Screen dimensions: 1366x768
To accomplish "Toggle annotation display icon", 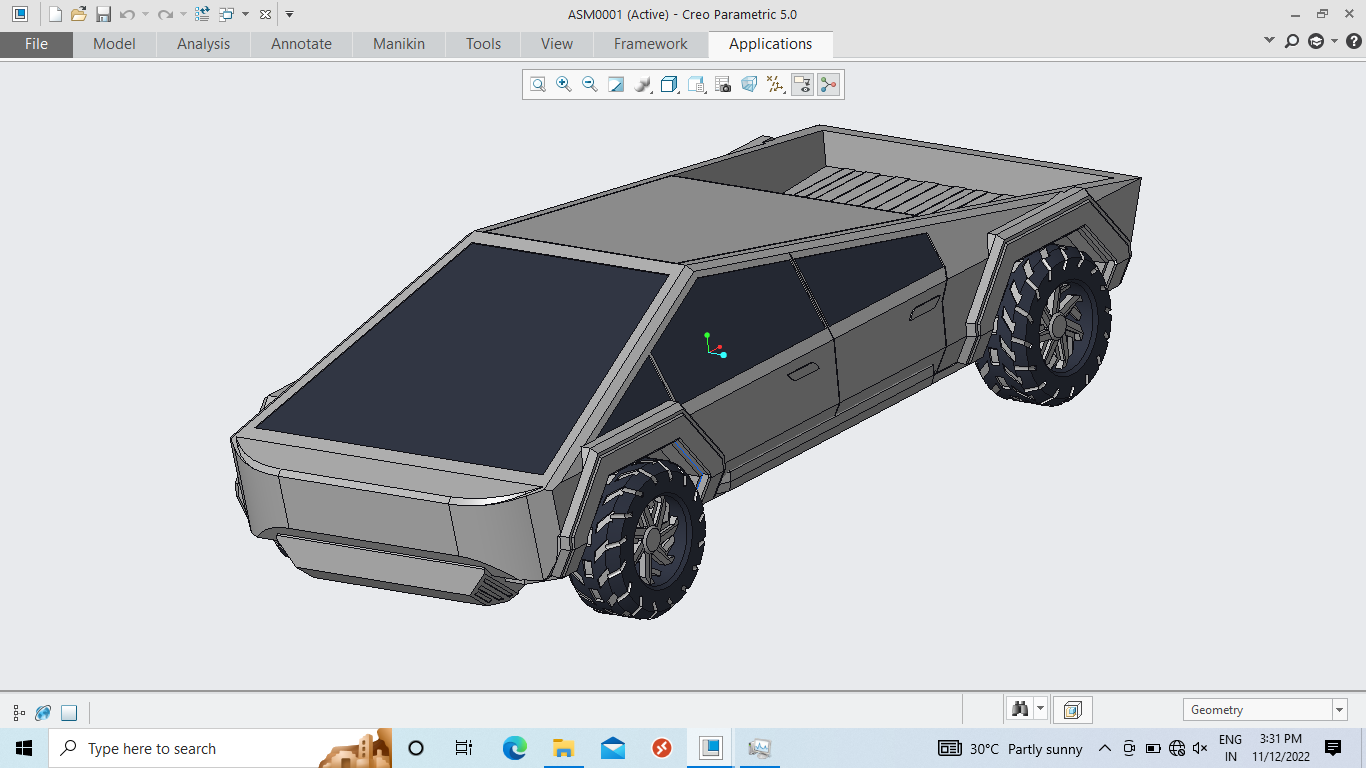I will (x=802, y=85).
